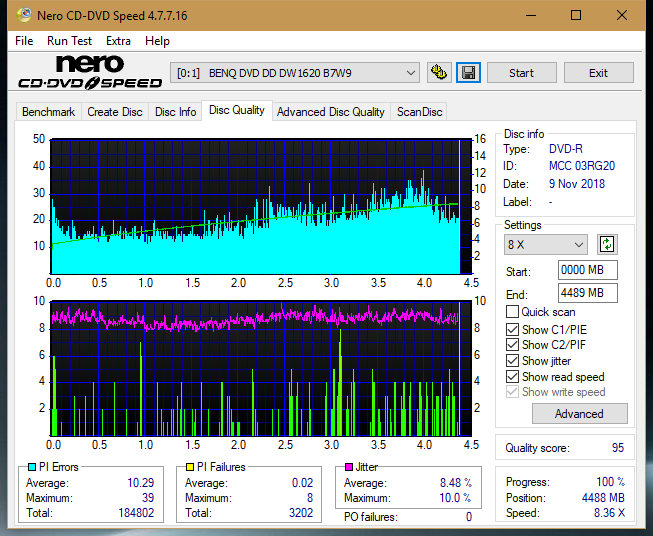The width and height of the screenshot is (653, 536).
Task: Click the Exit button
Action: 598,73
